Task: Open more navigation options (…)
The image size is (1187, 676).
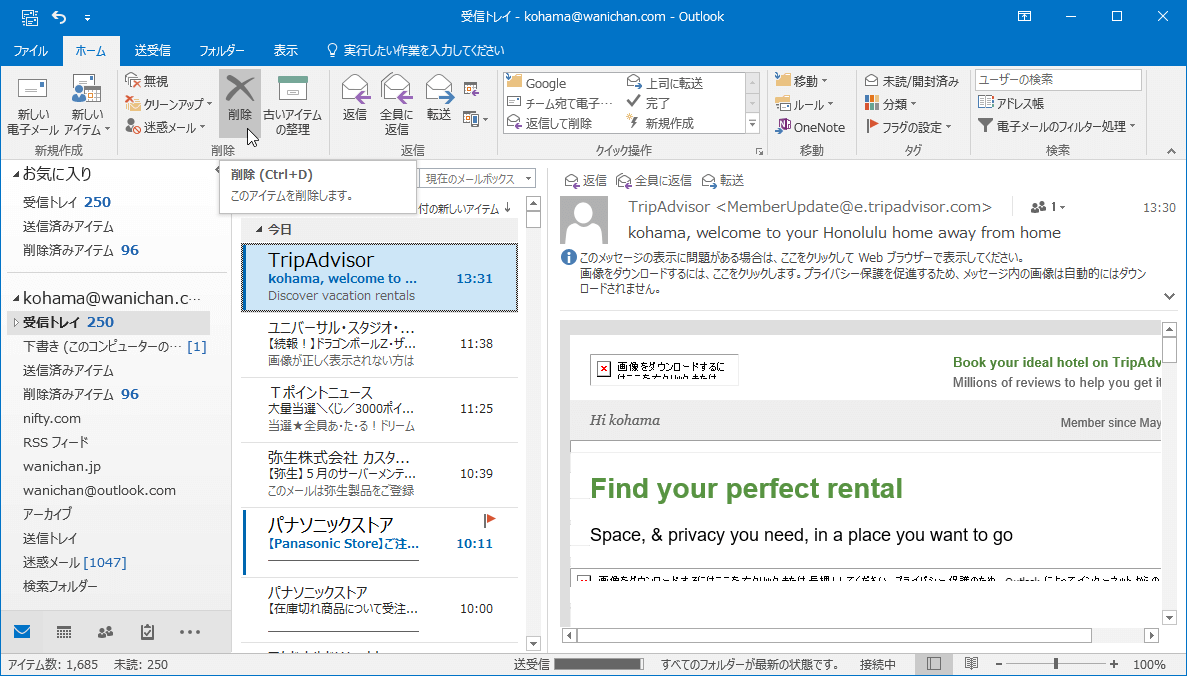Action: 189,631
